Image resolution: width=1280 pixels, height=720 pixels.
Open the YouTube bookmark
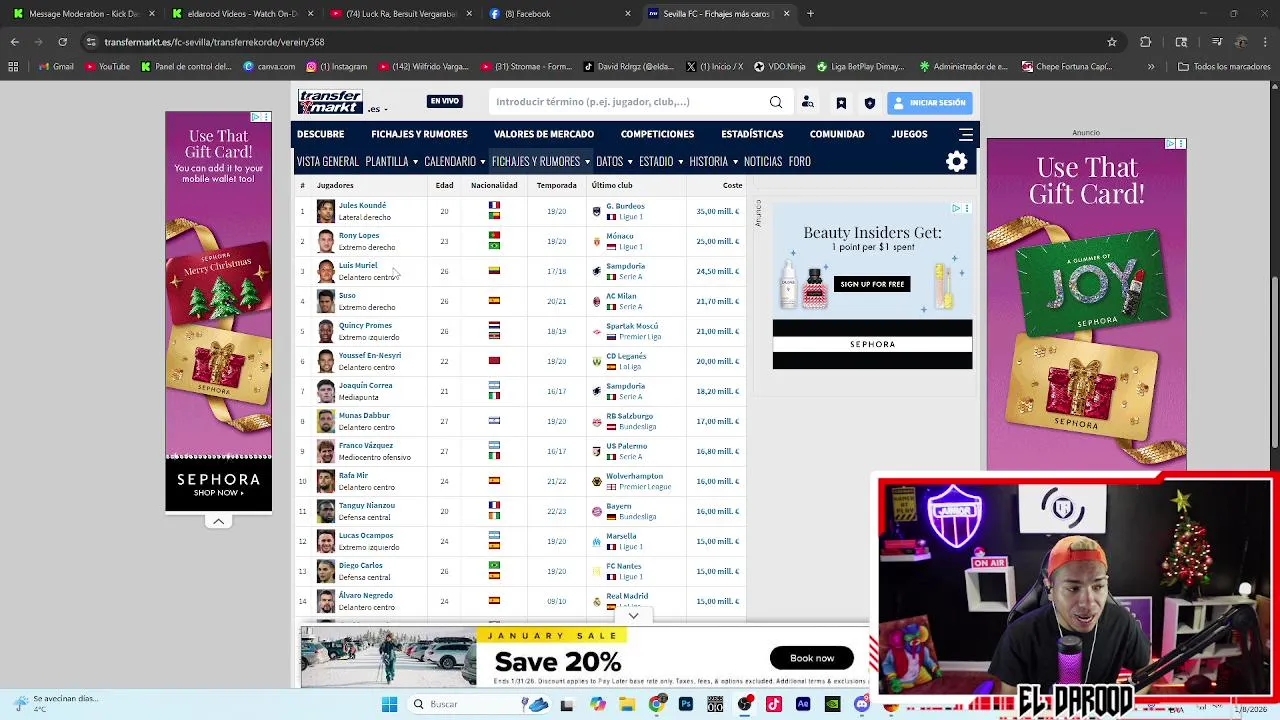click(107, 67)
